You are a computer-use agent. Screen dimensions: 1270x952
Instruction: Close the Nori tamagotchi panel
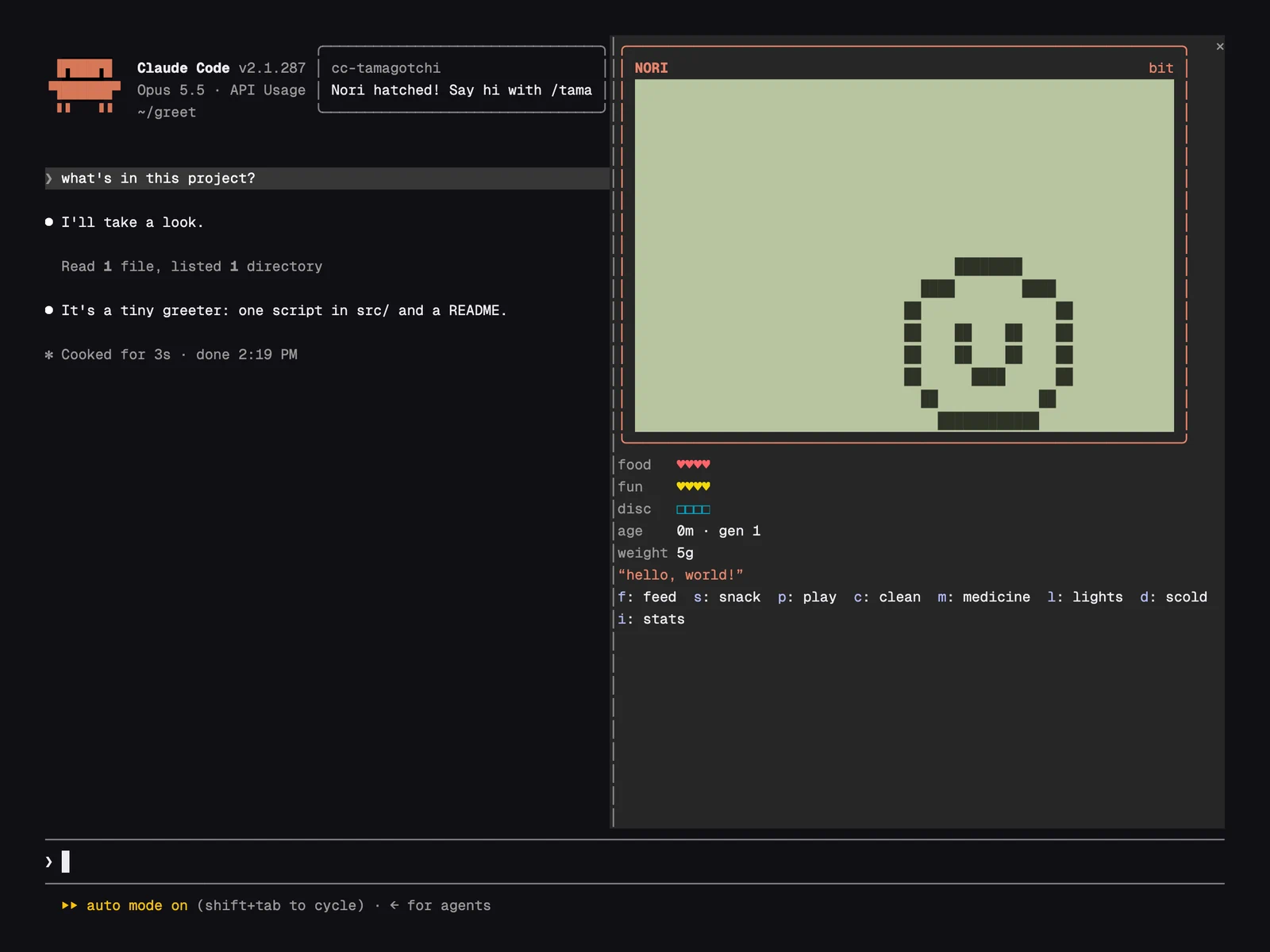pyautogui.click(x=1220, y=47)
